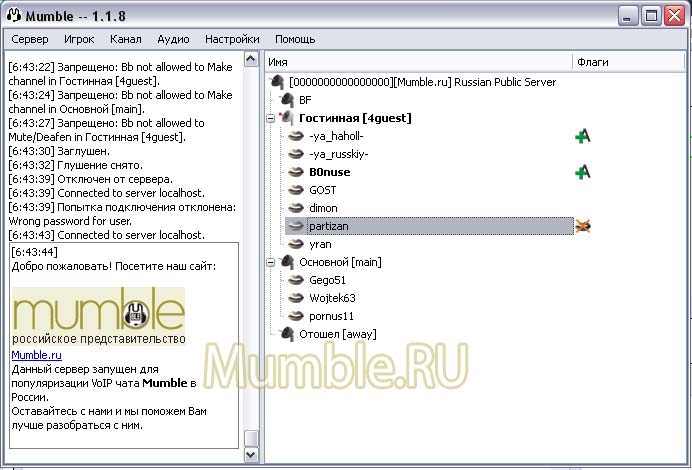The height and width of the screenshot is (470, 692).
Task: Collapse the Основной [main] channel tree
Action: [270, 262]
